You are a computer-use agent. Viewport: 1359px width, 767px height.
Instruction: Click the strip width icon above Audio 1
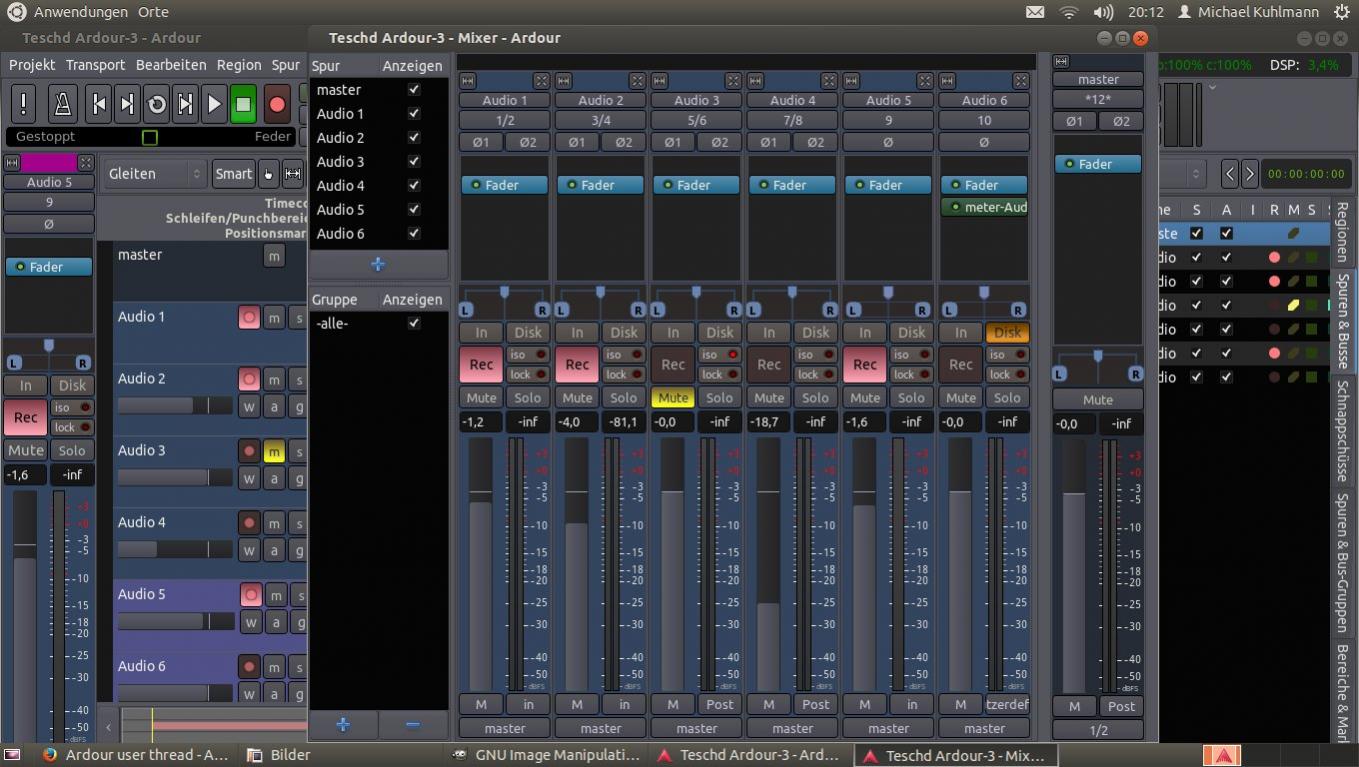click(x=467, y=81)
